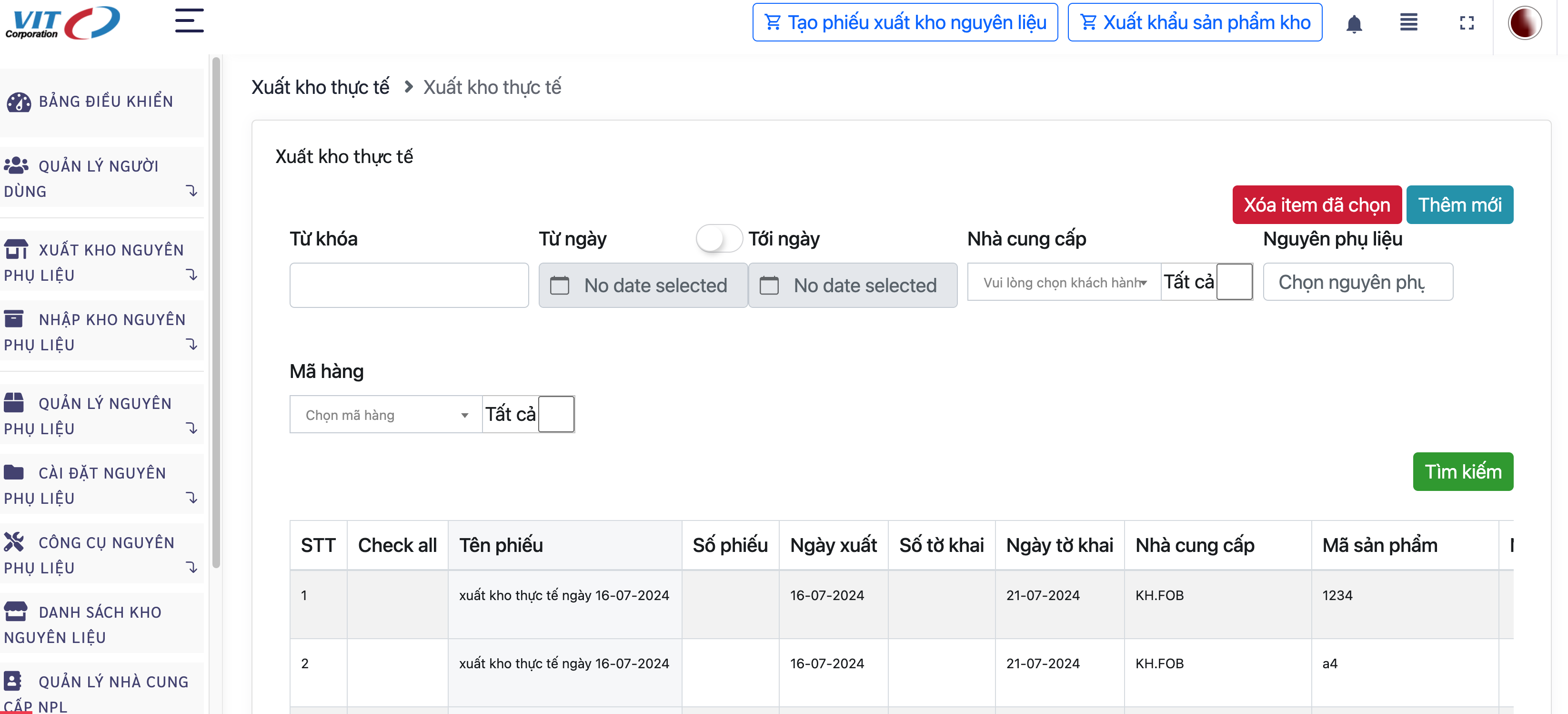Click the calendar icon in Từ ngày field
The height and width of the screenshot is (714, 1568).
559,285
